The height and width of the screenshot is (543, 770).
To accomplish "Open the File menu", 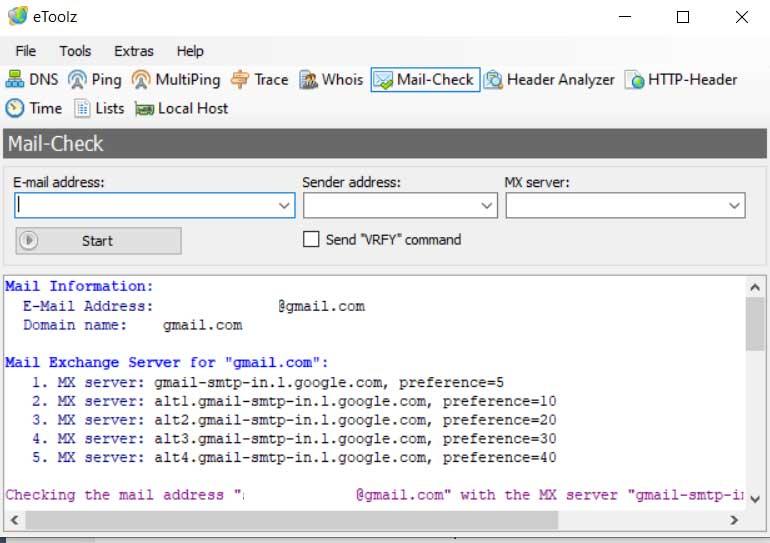I will pyautogui.click(x=26, y=51).
